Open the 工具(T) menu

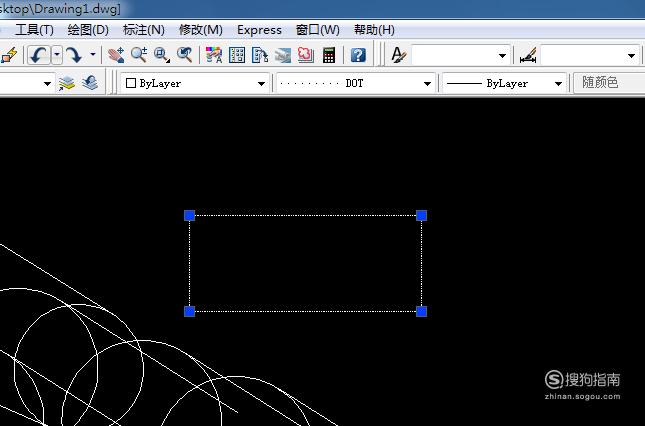pos(34,30)
